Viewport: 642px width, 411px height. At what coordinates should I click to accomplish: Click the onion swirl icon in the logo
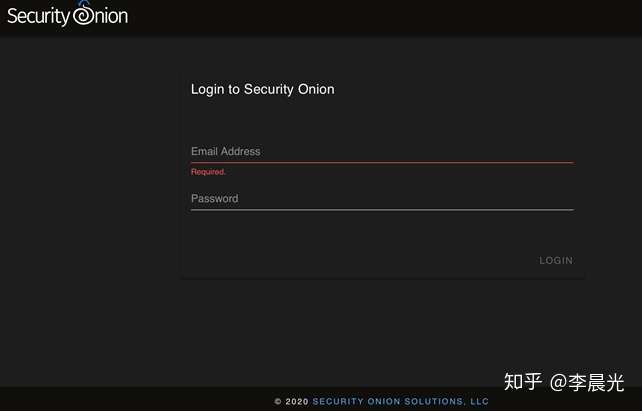[x=83, y=15]
